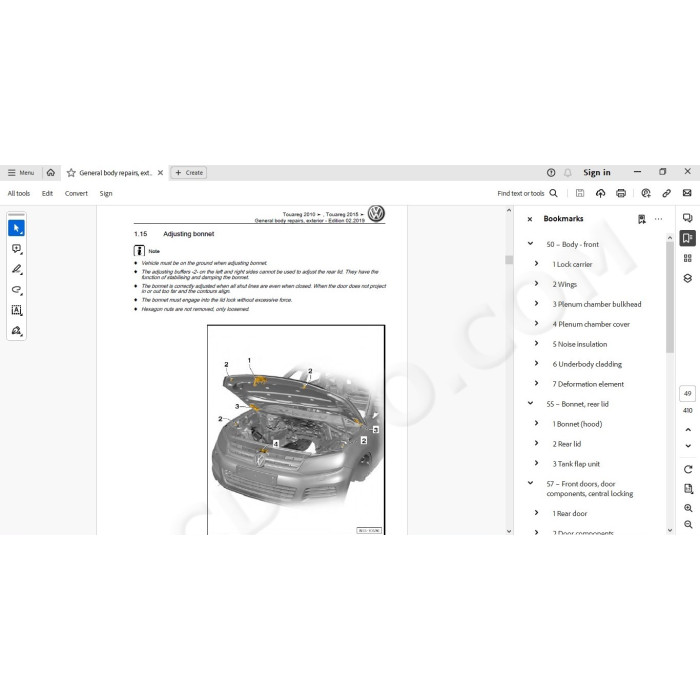The image size is (700, 700).
Task: Collapse the 55 – Bonnet, rear lid bookmark
Action: 530,403
